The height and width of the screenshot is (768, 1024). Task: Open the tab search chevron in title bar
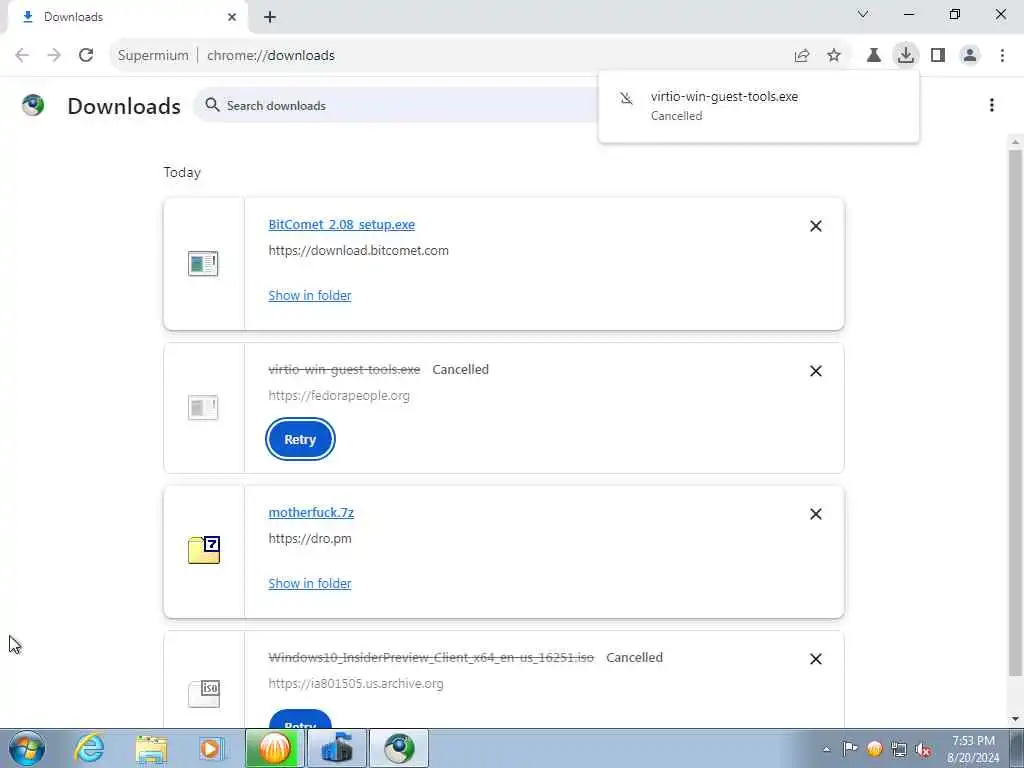click(863, 14)
